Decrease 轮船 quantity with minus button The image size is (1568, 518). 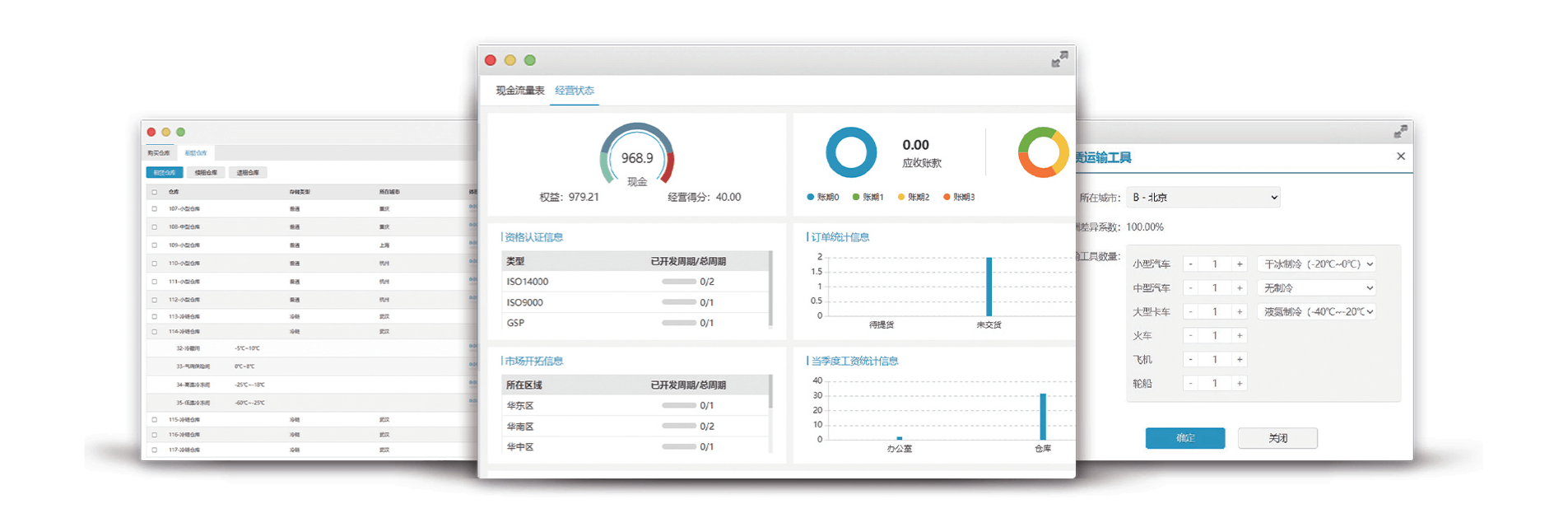[x=1190, y=384]
